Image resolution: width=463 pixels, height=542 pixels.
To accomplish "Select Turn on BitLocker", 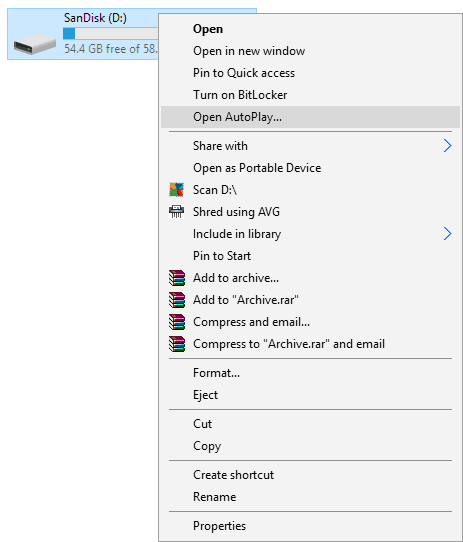I will coord(311,95).
